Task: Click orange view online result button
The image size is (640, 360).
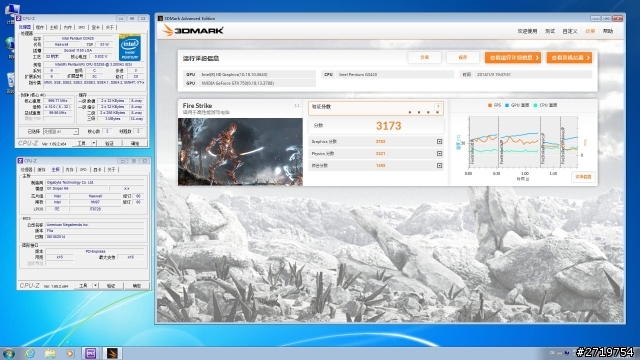Action: tap(569, 58)
